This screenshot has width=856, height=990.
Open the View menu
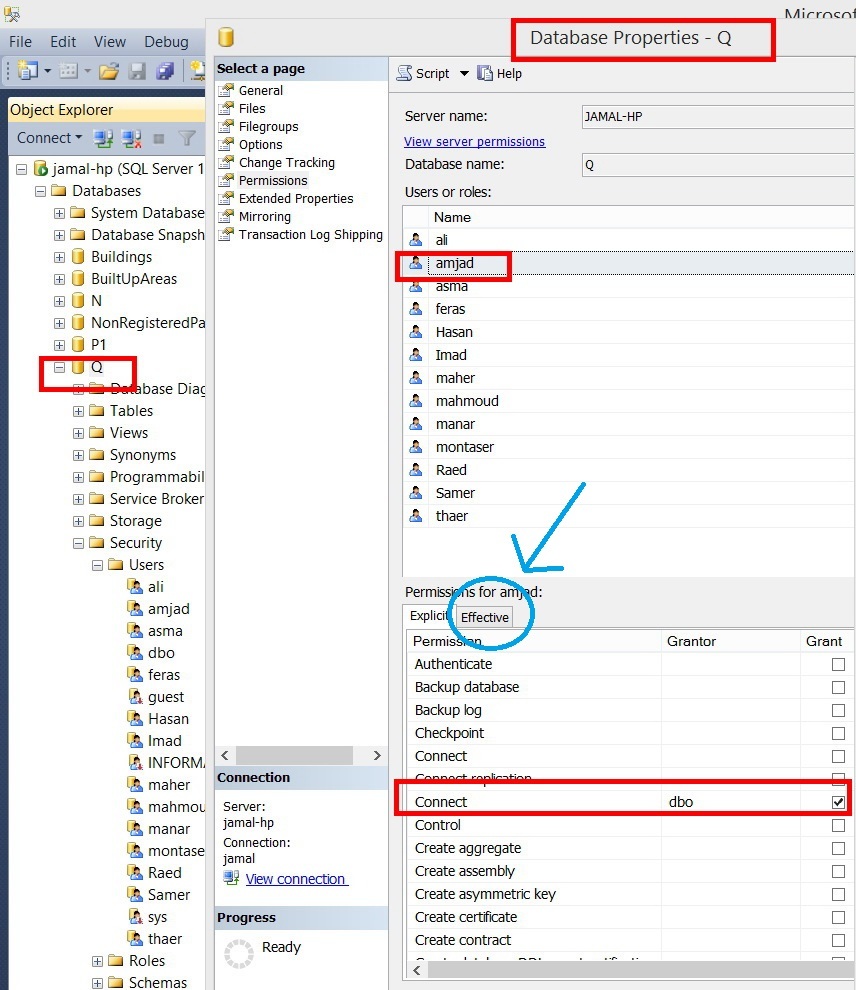point(110,42)
